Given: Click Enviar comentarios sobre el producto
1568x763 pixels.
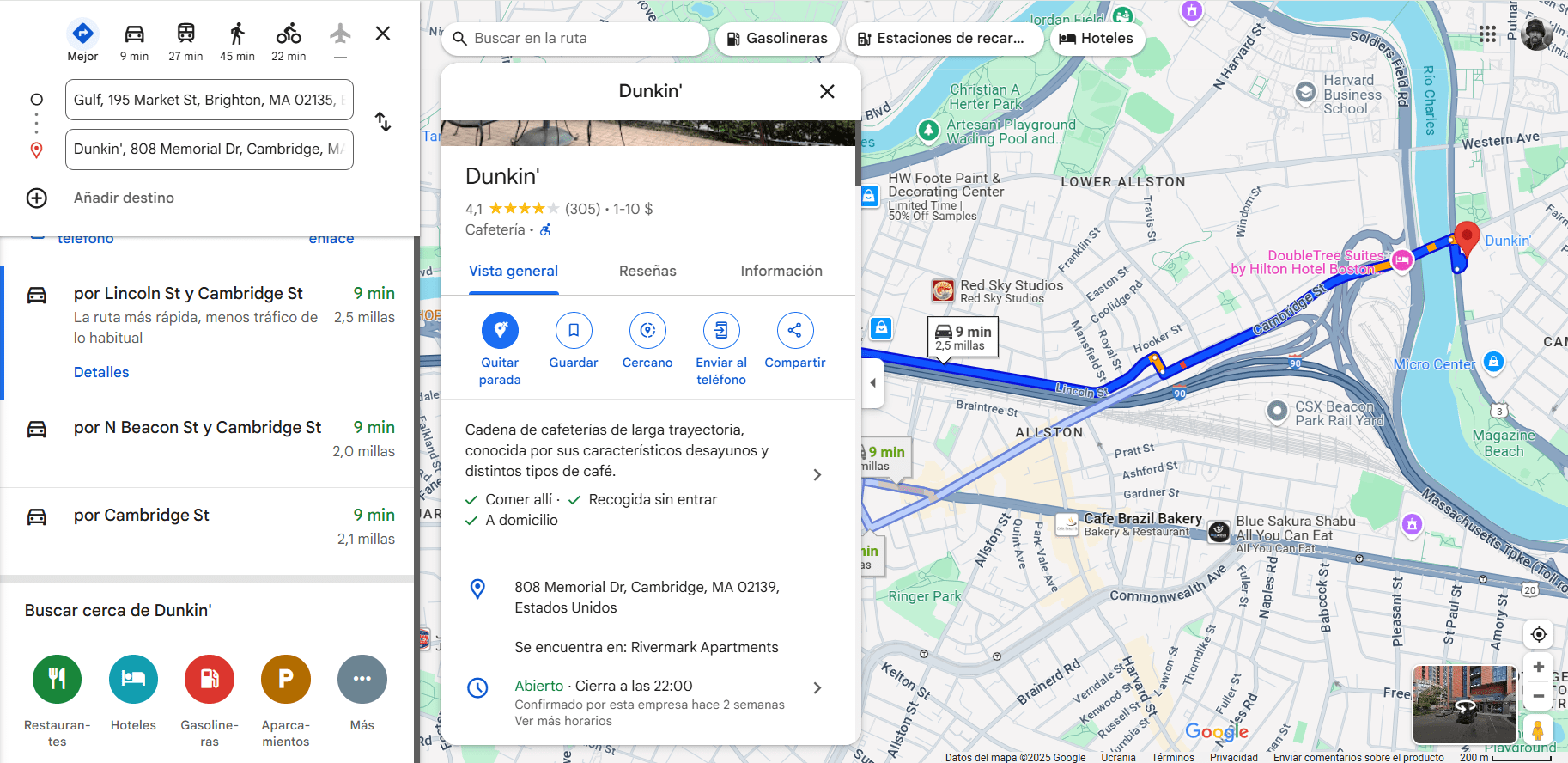Looking at the screenshot, I should [1358, 757].
